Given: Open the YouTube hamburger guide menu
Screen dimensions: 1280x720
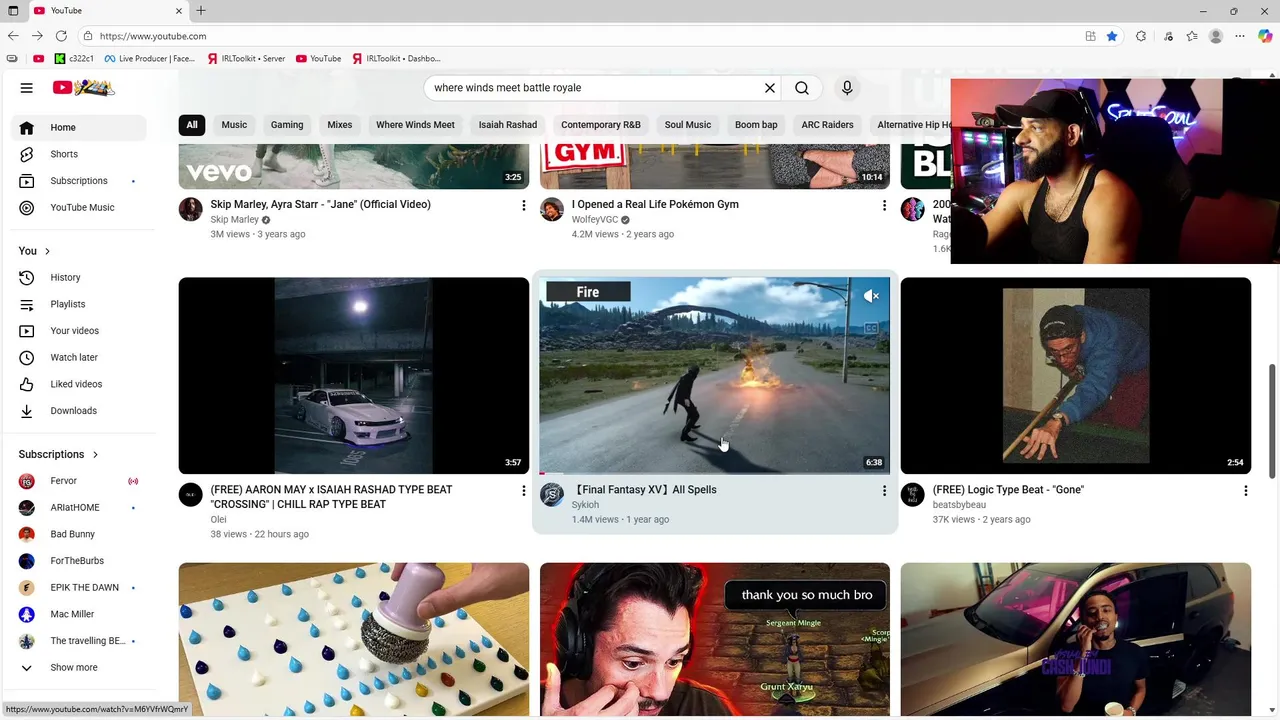Looking at the screenshot, I should click(x=27, y=88).
